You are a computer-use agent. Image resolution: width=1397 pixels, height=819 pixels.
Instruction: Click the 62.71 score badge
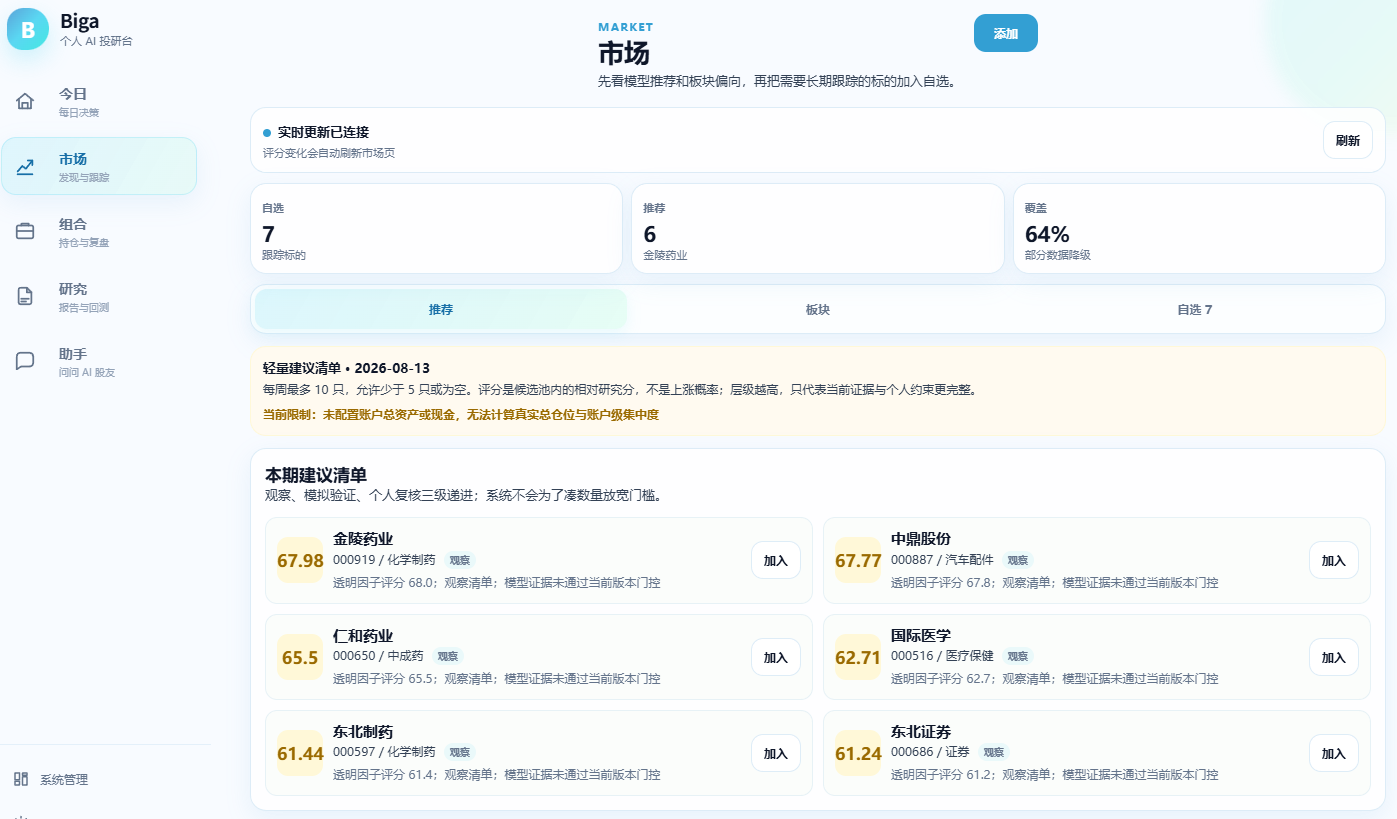point(858,657)
